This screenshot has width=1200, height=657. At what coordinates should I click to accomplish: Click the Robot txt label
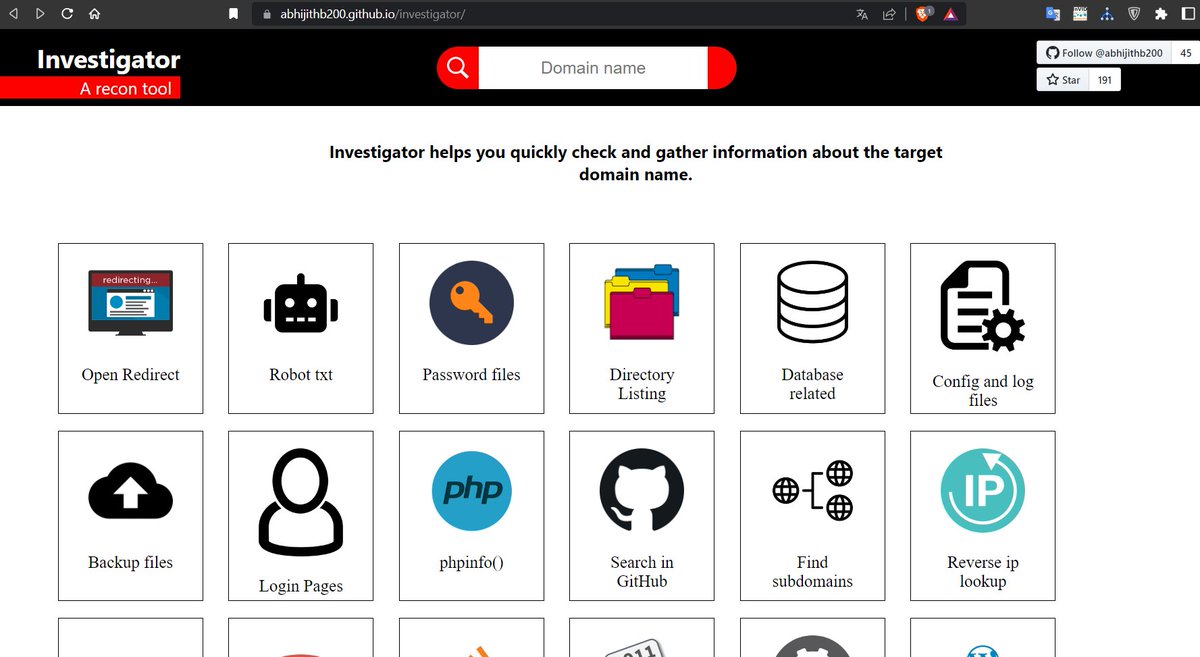(x=301, y=375)
